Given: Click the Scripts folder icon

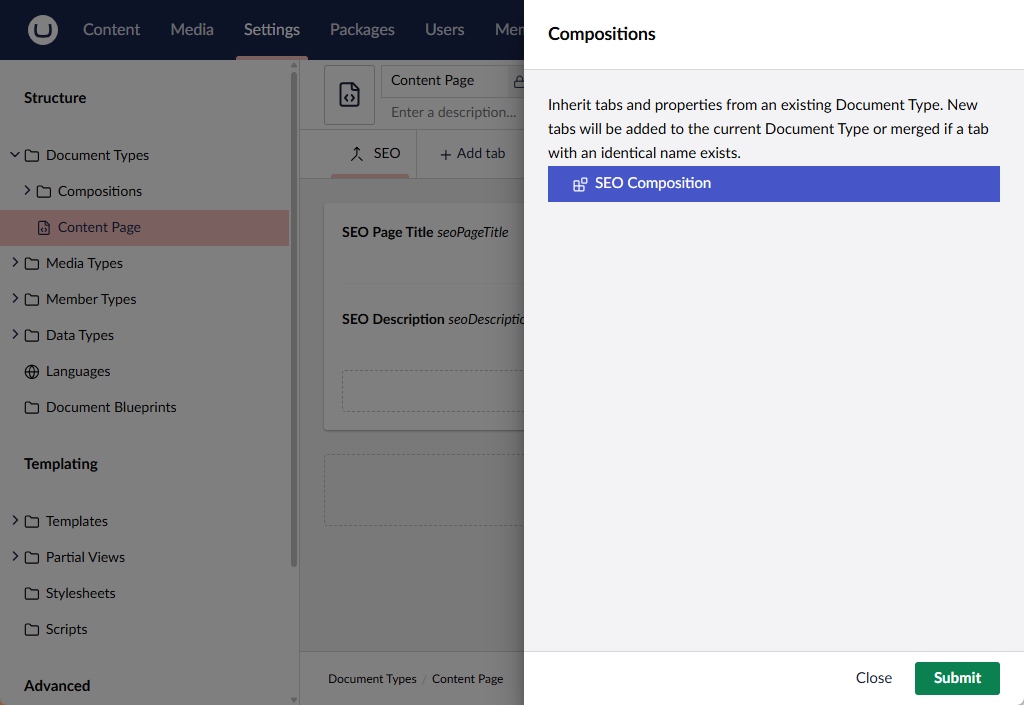Looking at the screenshot, I should 32,630.
